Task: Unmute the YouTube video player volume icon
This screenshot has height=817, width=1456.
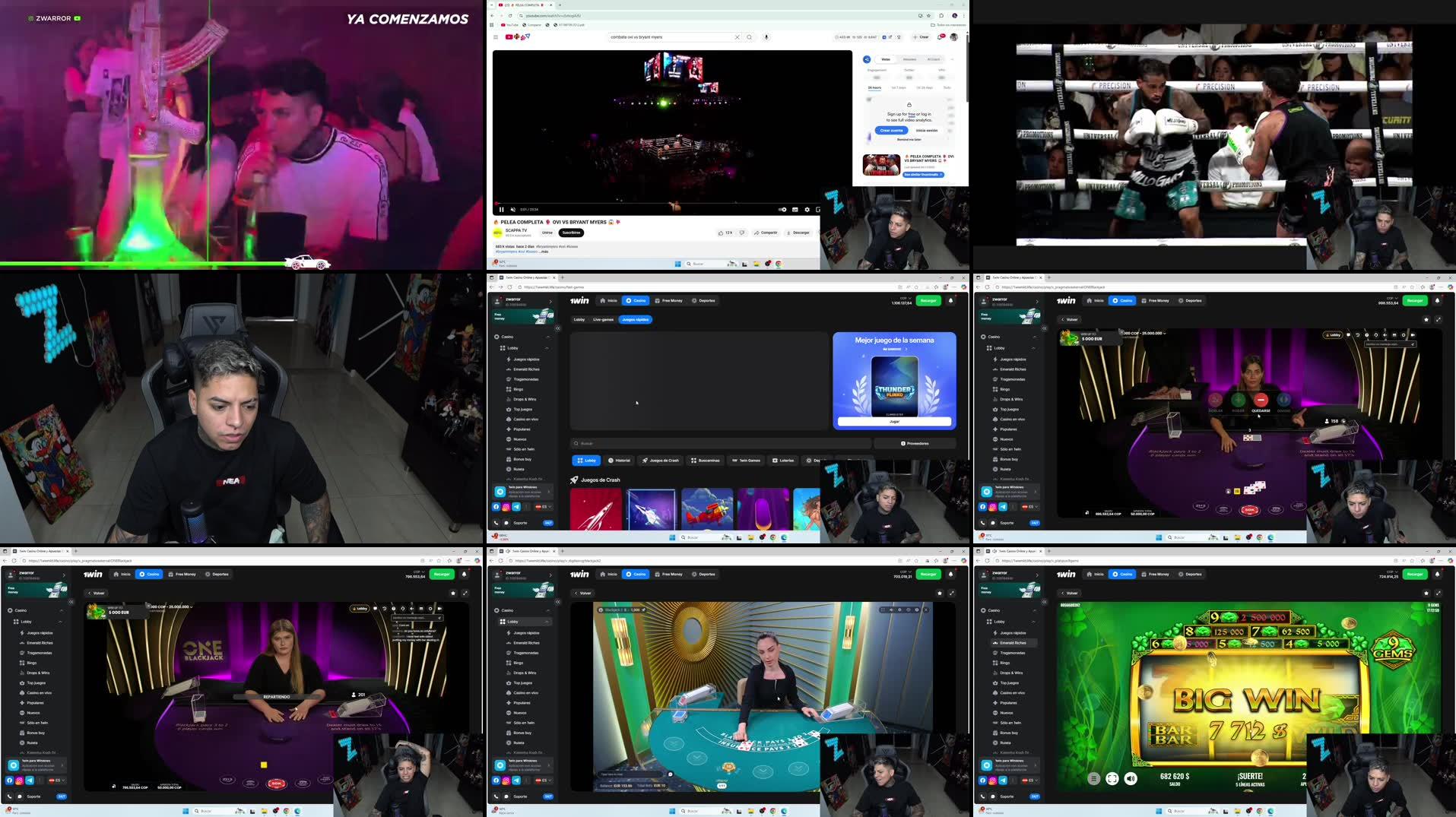Action: pyautogui.click(x=512, y=210)
